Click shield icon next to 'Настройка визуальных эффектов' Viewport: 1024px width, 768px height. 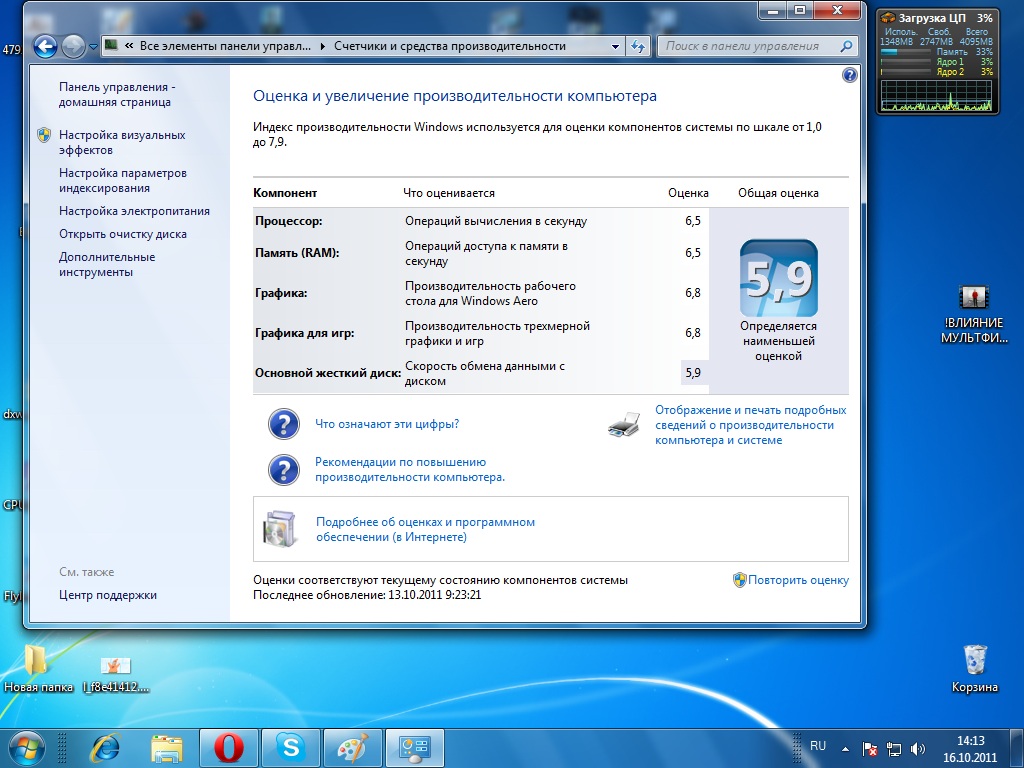click(x=44, y=135)
